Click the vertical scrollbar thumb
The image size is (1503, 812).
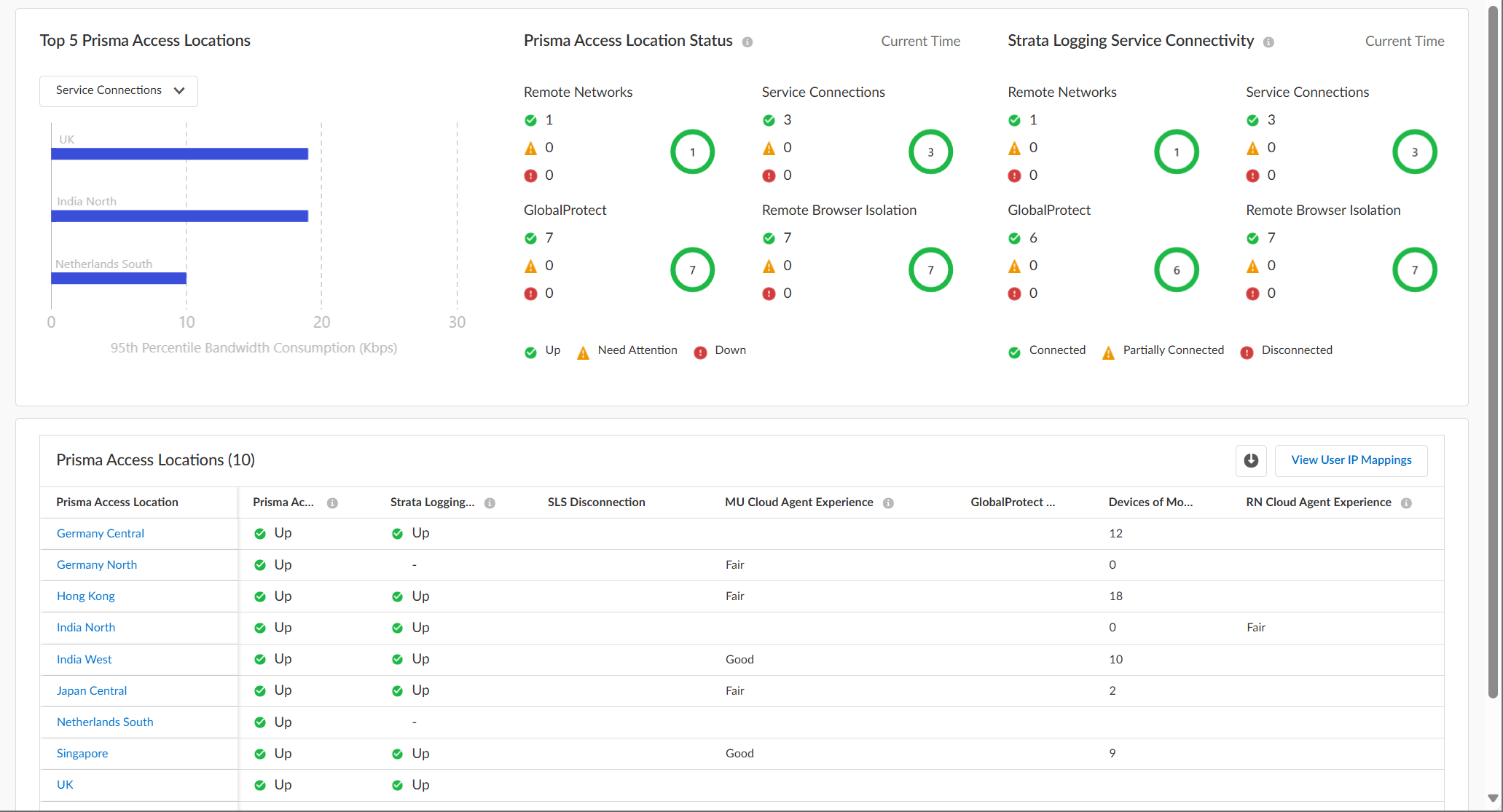[x=1493, y=353]
